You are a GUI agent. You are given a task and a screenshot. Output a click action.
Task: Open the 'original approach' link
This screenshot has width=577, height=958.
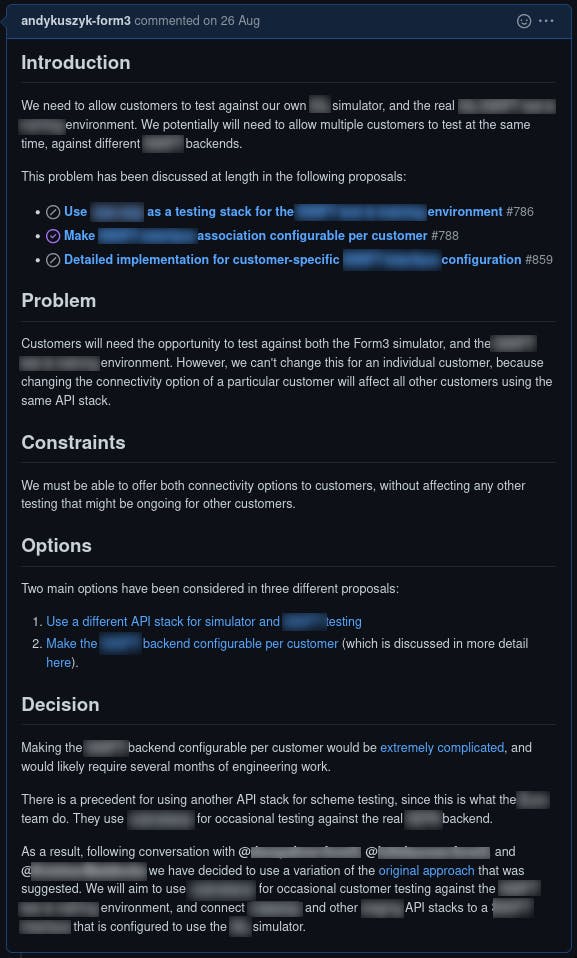427,871
